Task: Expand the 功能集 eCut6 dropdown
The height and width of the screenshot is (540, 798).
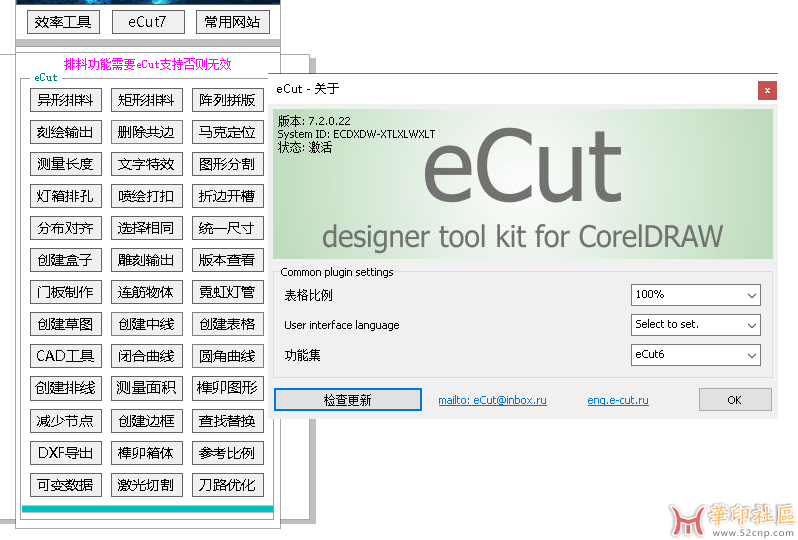Action: [x=696, y=355]
